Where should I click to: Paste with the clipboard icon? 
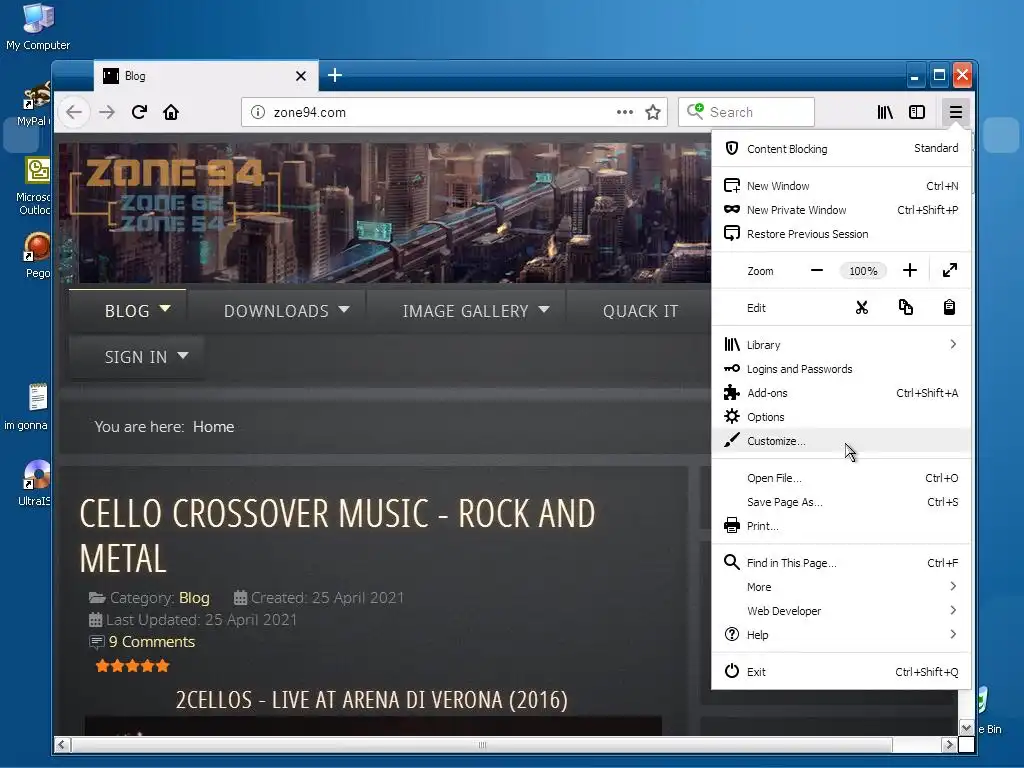tap(950, 308)
